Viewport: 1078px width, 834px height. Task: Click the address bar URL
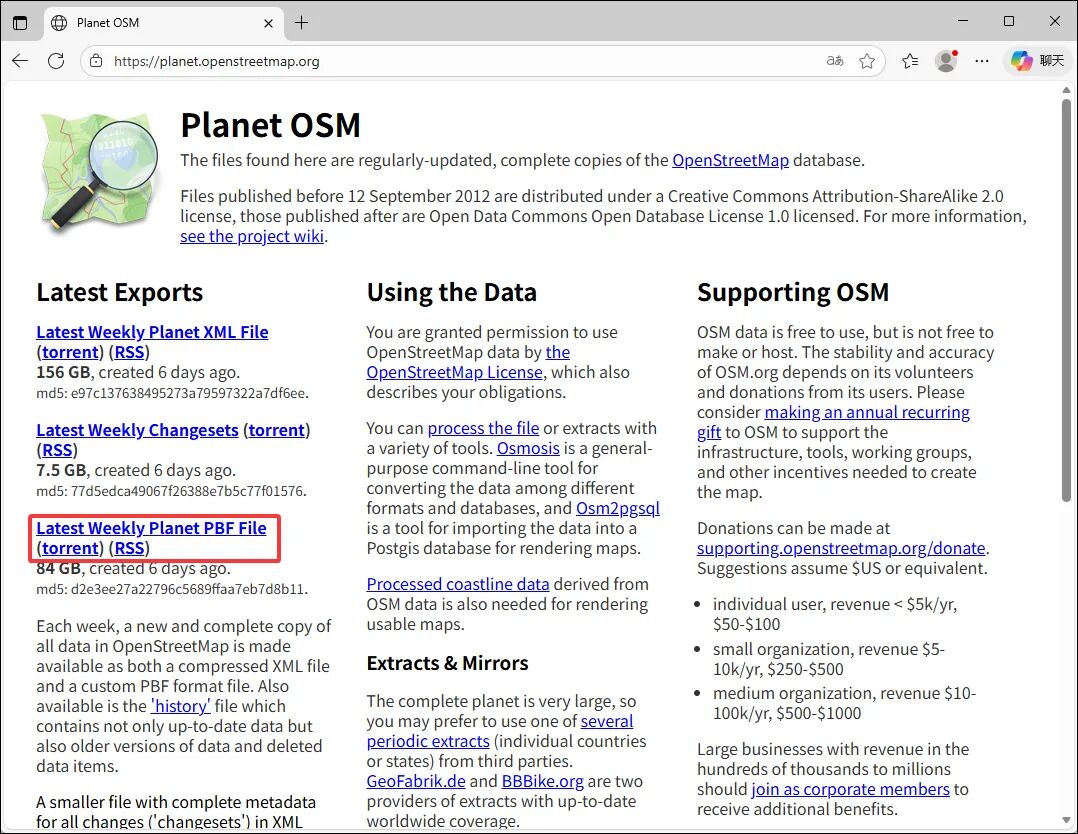[x=217, y=61]
